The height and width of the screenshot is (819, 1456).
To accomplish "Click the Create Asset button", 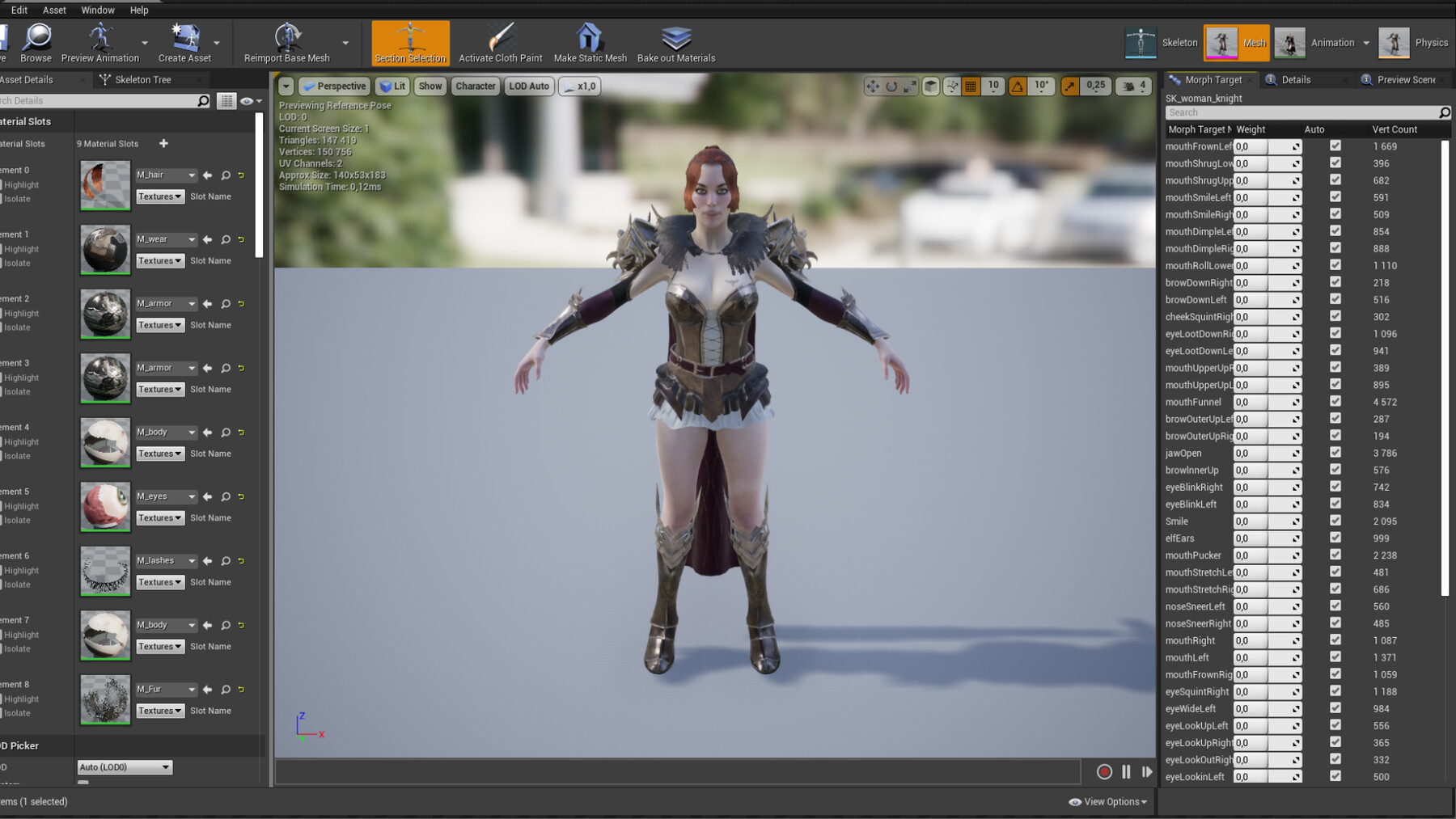I will [x=185, y=42].
